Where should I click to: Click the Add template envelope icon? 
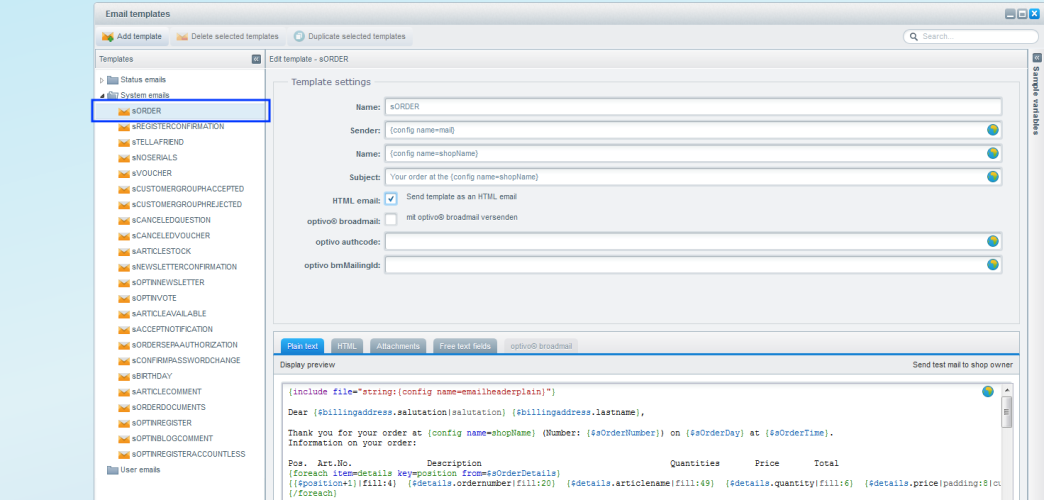(107, 37)
